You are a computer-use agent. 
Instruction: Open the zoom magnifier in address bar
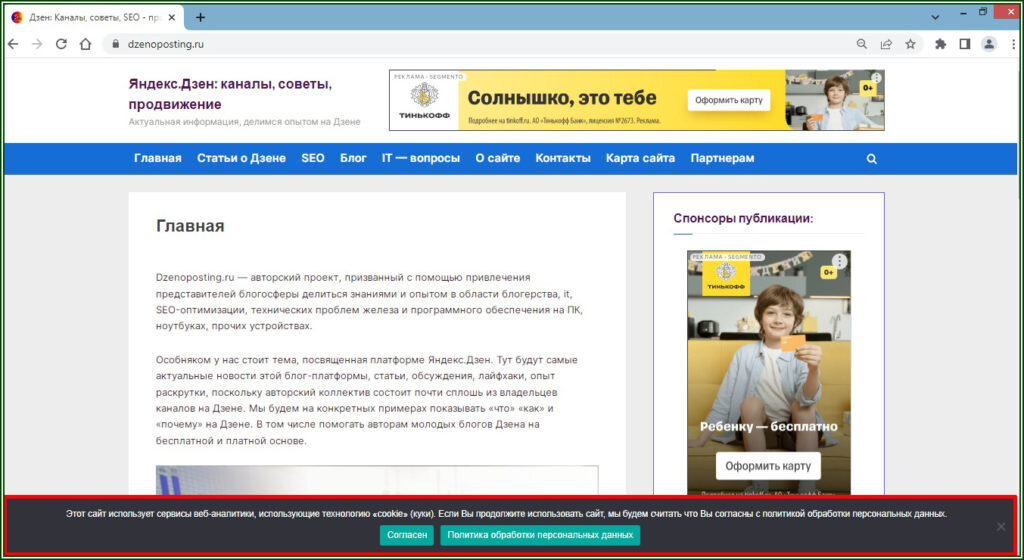click(x=862, y=44)
